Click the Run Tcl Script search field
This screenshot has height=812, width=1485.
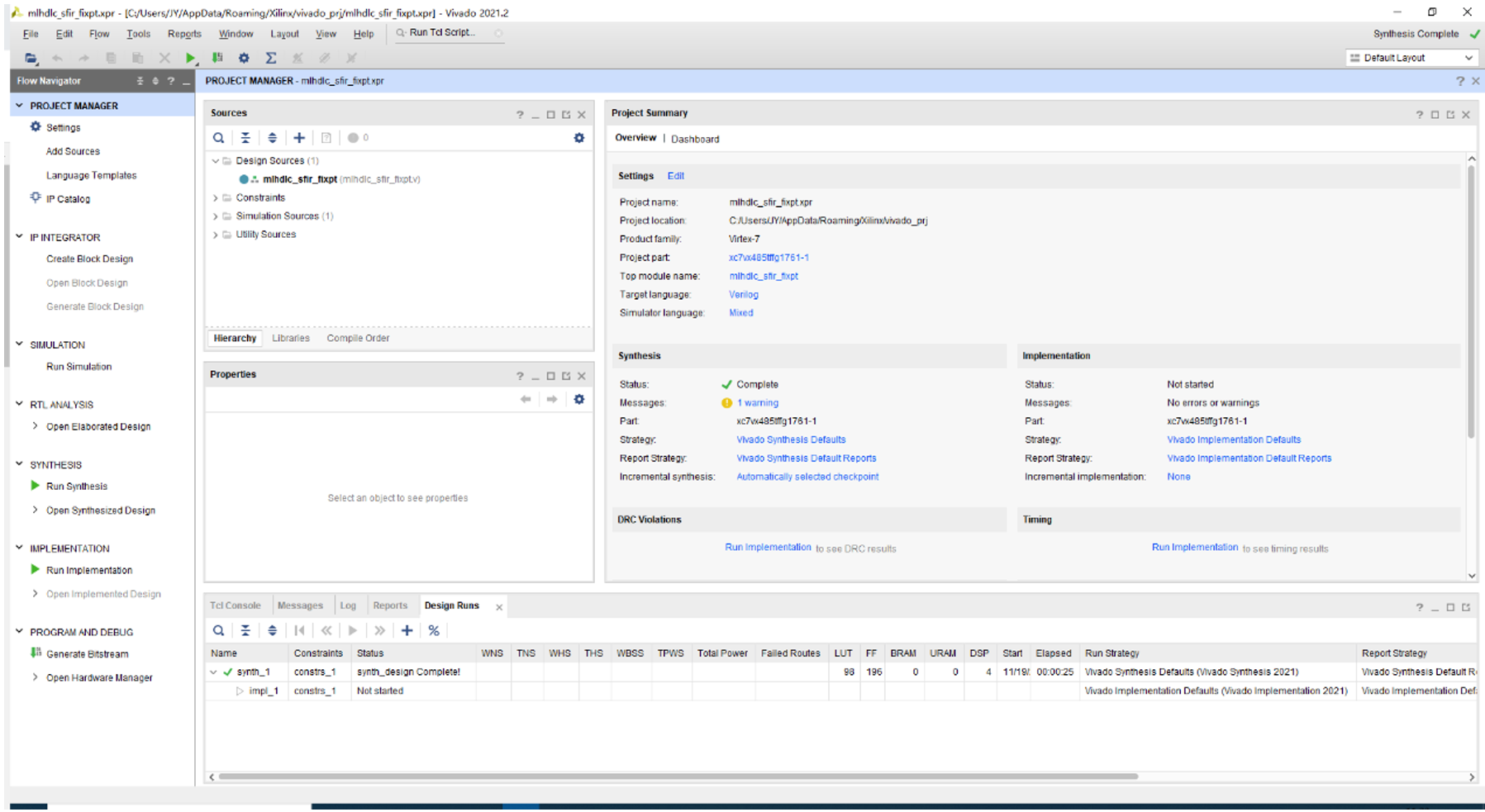point(449,33)
